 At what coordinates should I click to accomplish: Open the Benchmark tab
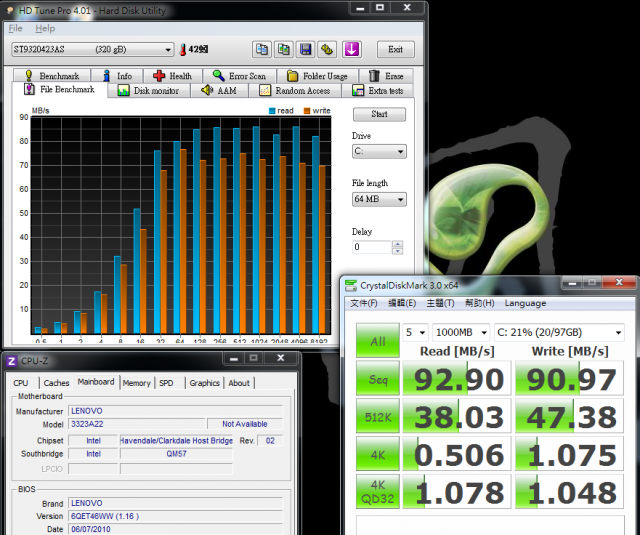pos(52,76)
